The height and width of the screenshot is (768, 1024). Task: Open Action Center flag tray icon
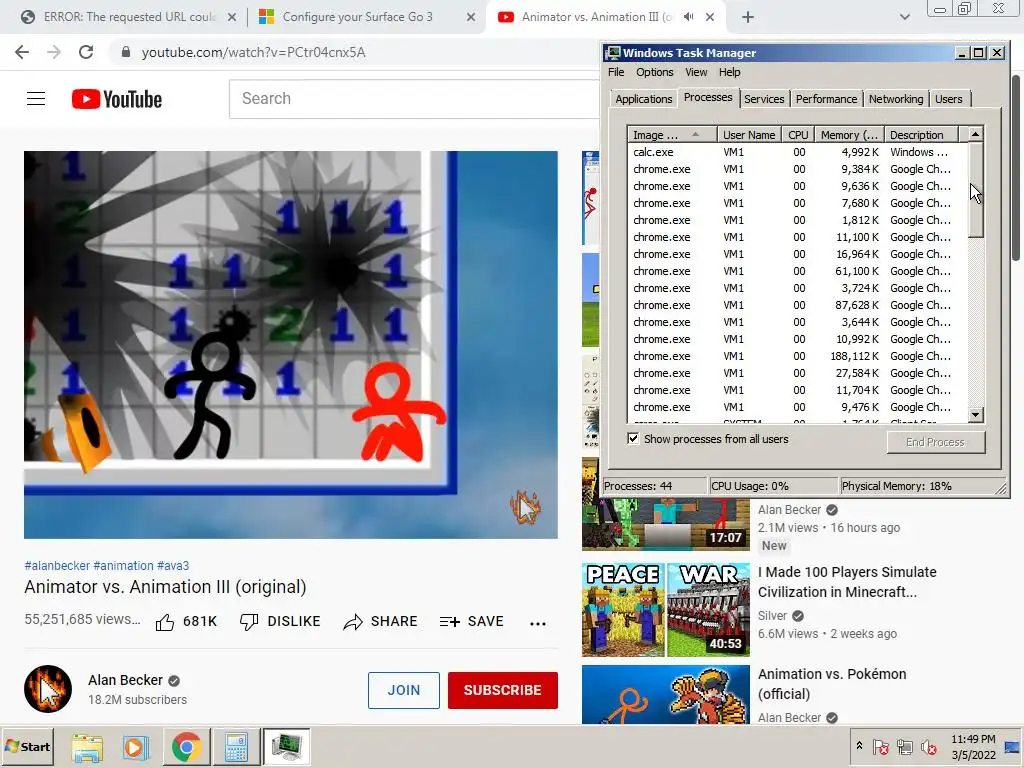880,746
